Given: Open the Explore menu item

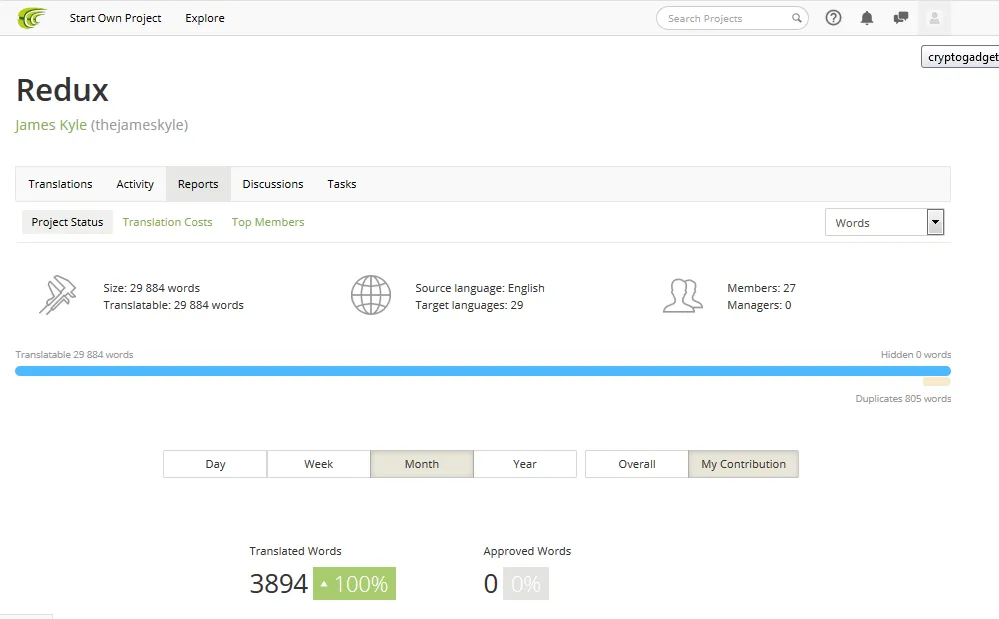Looking at the screenshot, I should click(205, 18).
